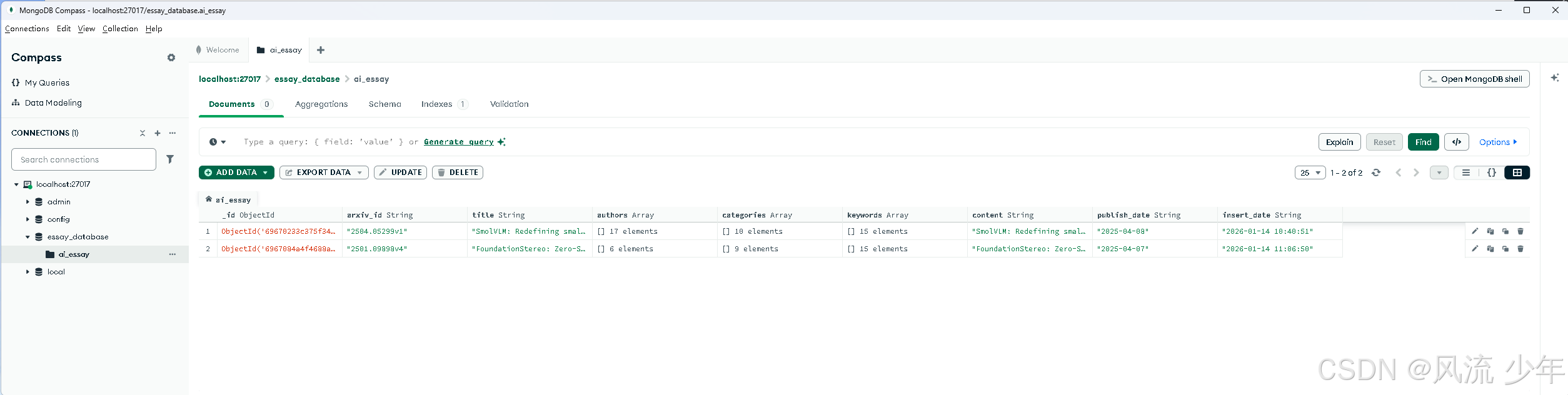Open the ADD DATA dropdown
The width and height of the screenshot is (1568, 395).
(x=236, y=172)
